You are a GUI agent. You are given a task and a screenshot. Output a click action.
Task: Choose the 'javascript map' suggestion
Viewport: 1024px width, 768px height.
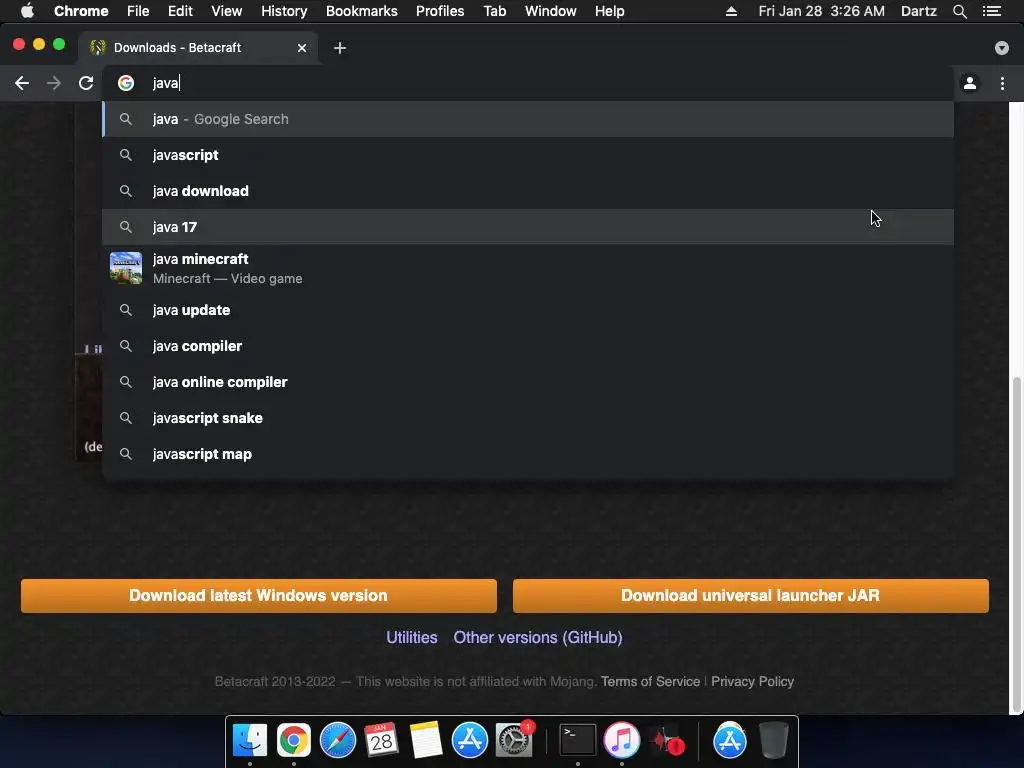528,454
